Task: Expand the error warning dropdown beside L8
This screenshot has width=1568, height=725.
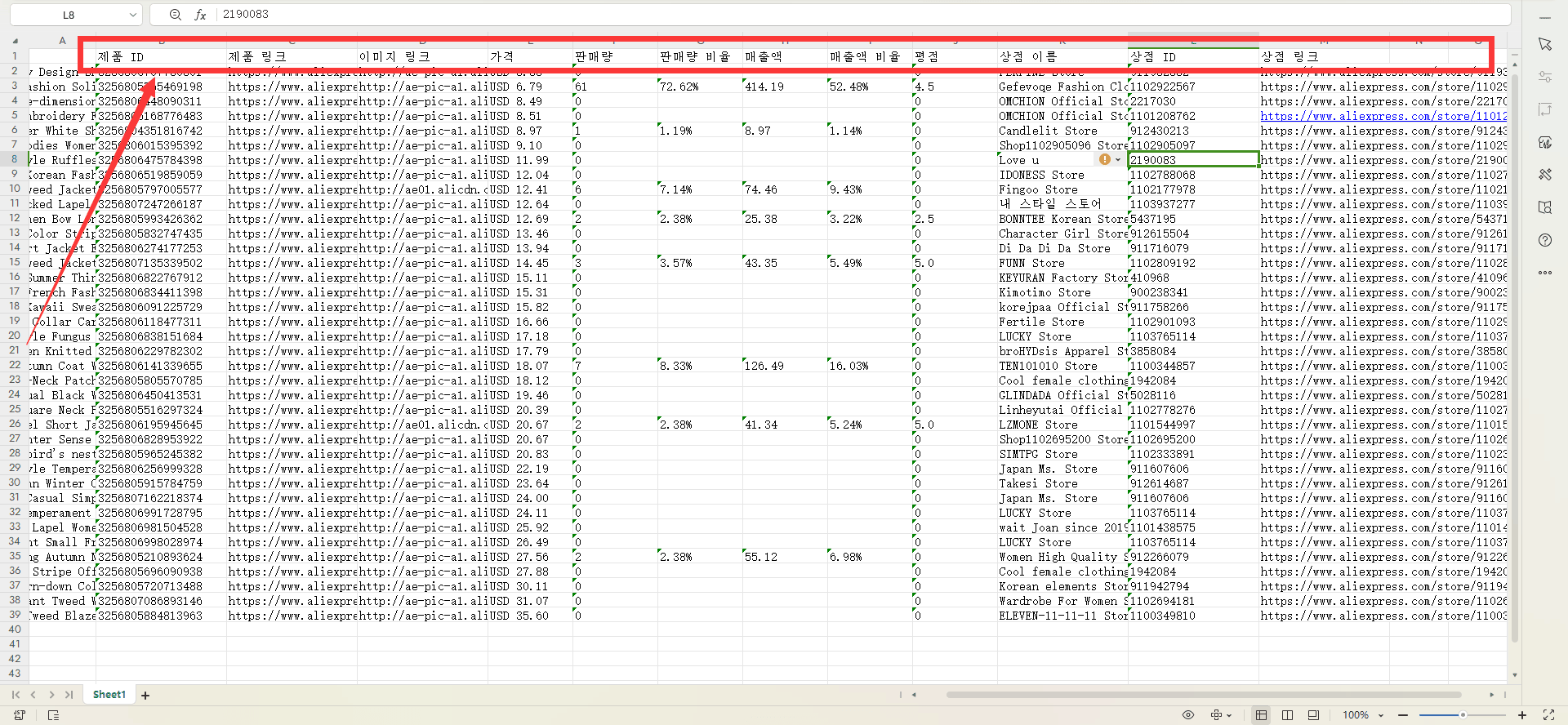Action: click(1118, 160)
